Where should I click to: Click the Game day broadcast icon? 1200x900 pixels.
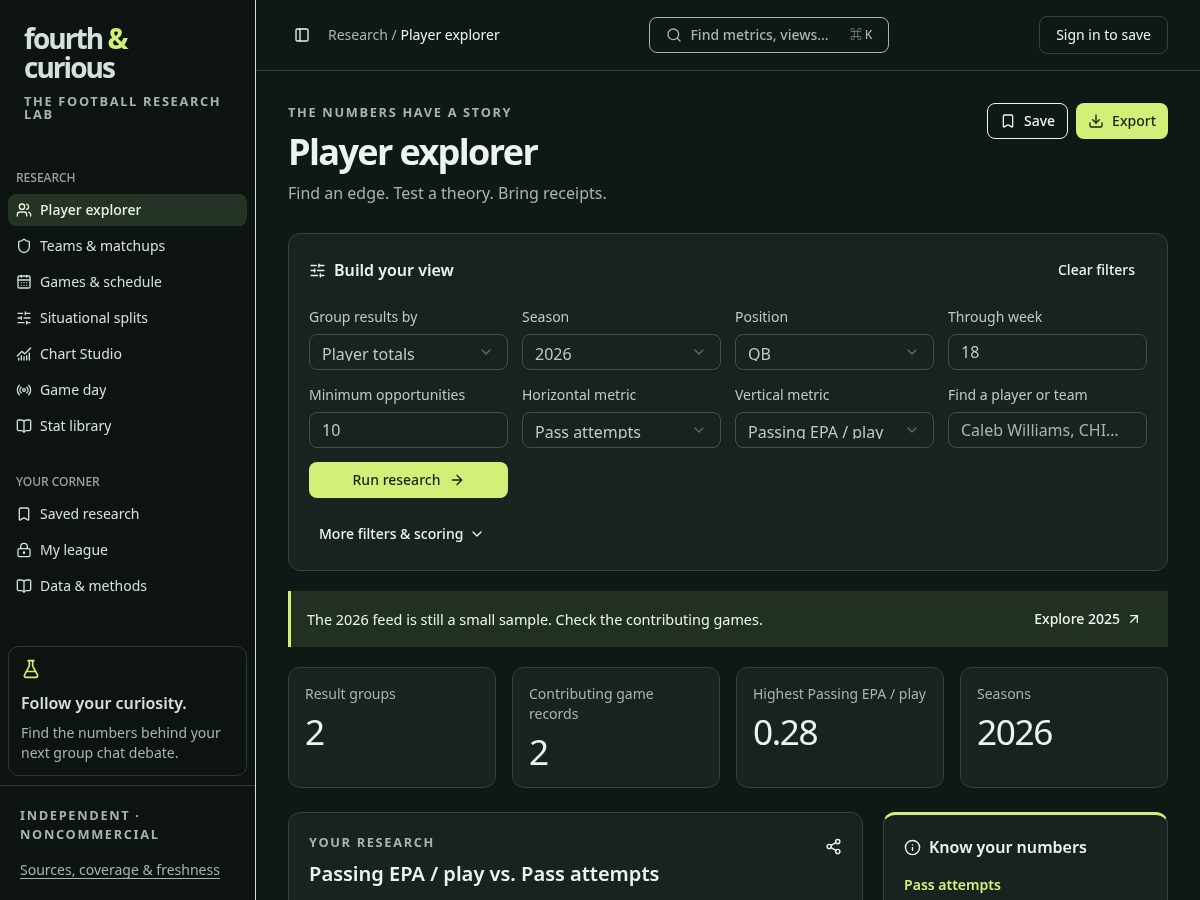click(x=24, y=390)
